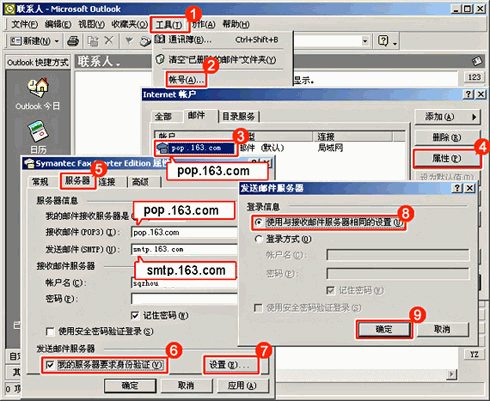Screen dimensions: 490x401
Task: Open the Tools menu
Action: (169, 25)
